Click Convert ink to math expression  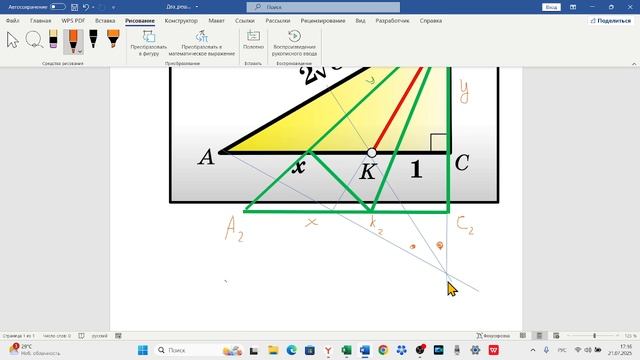pos(202,43)
